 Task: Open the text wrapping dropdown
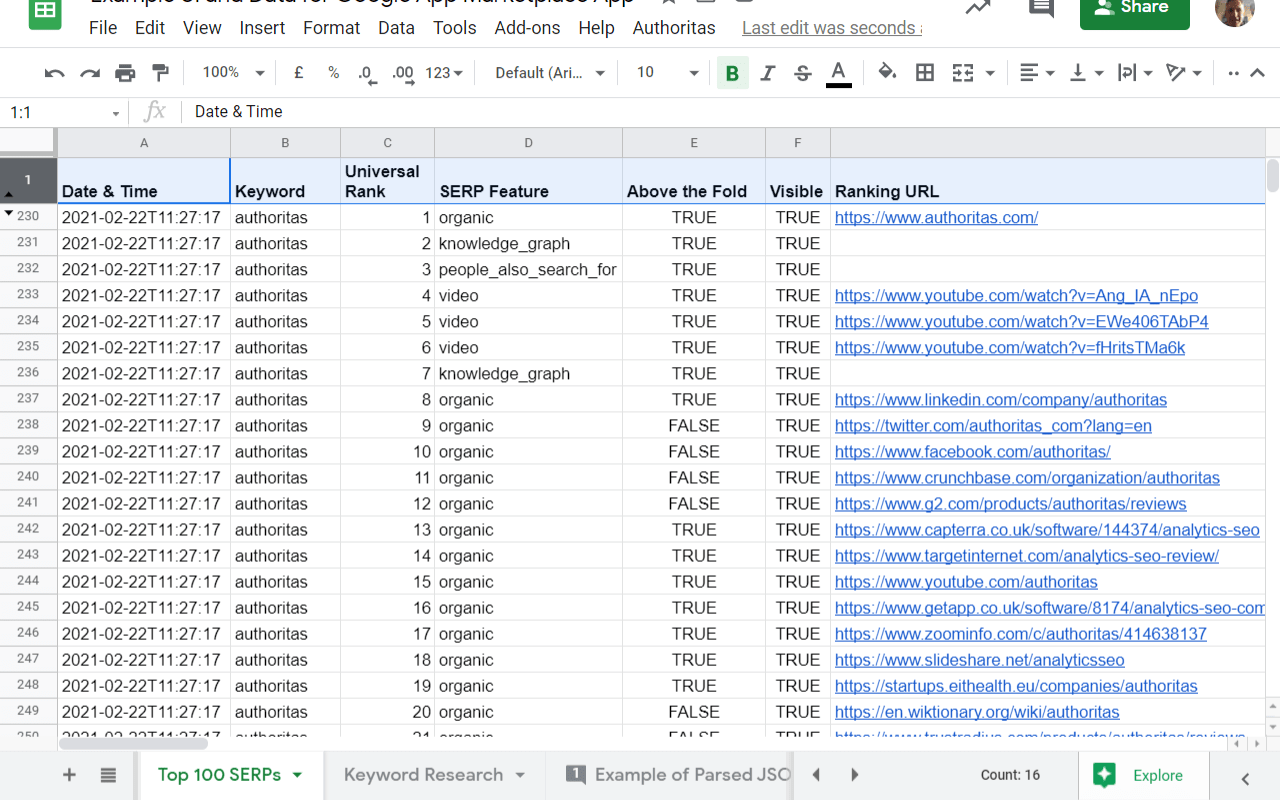click(1135, 73)
